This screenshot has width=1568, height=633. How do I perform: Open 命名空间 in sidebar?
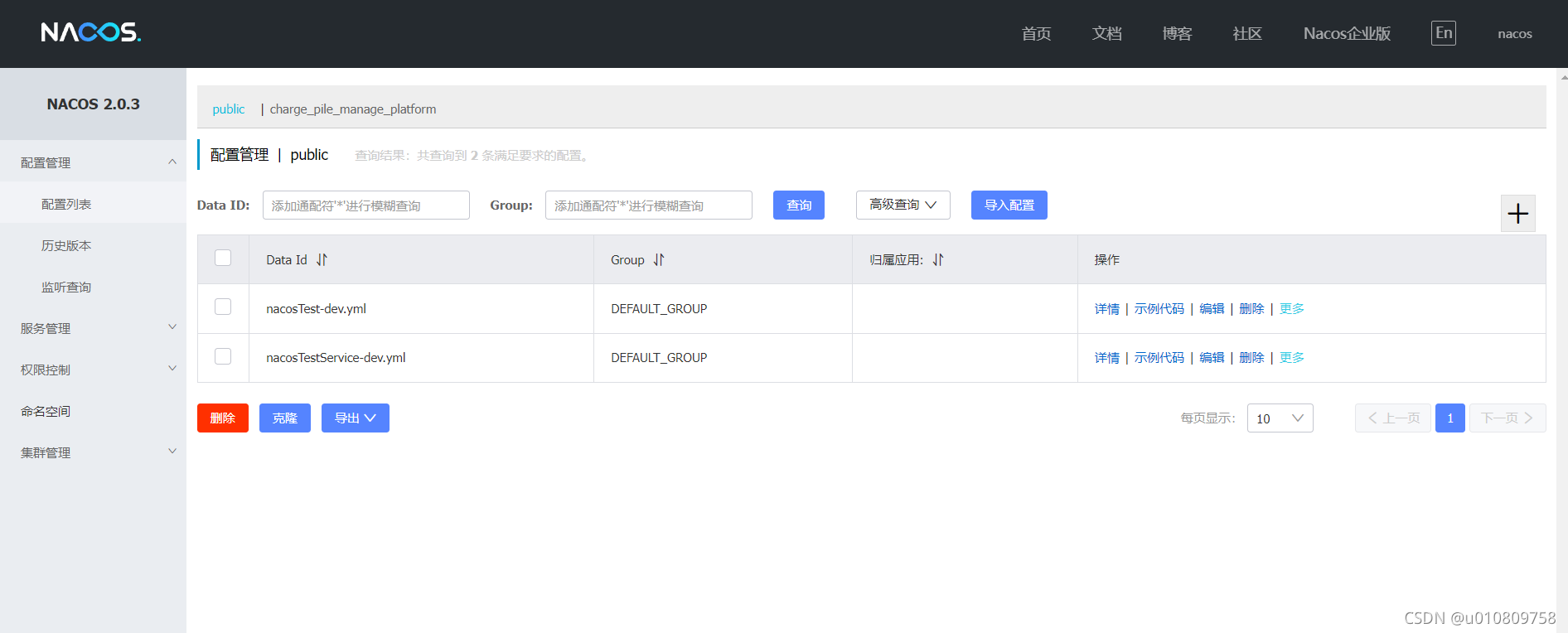[93, 411]
